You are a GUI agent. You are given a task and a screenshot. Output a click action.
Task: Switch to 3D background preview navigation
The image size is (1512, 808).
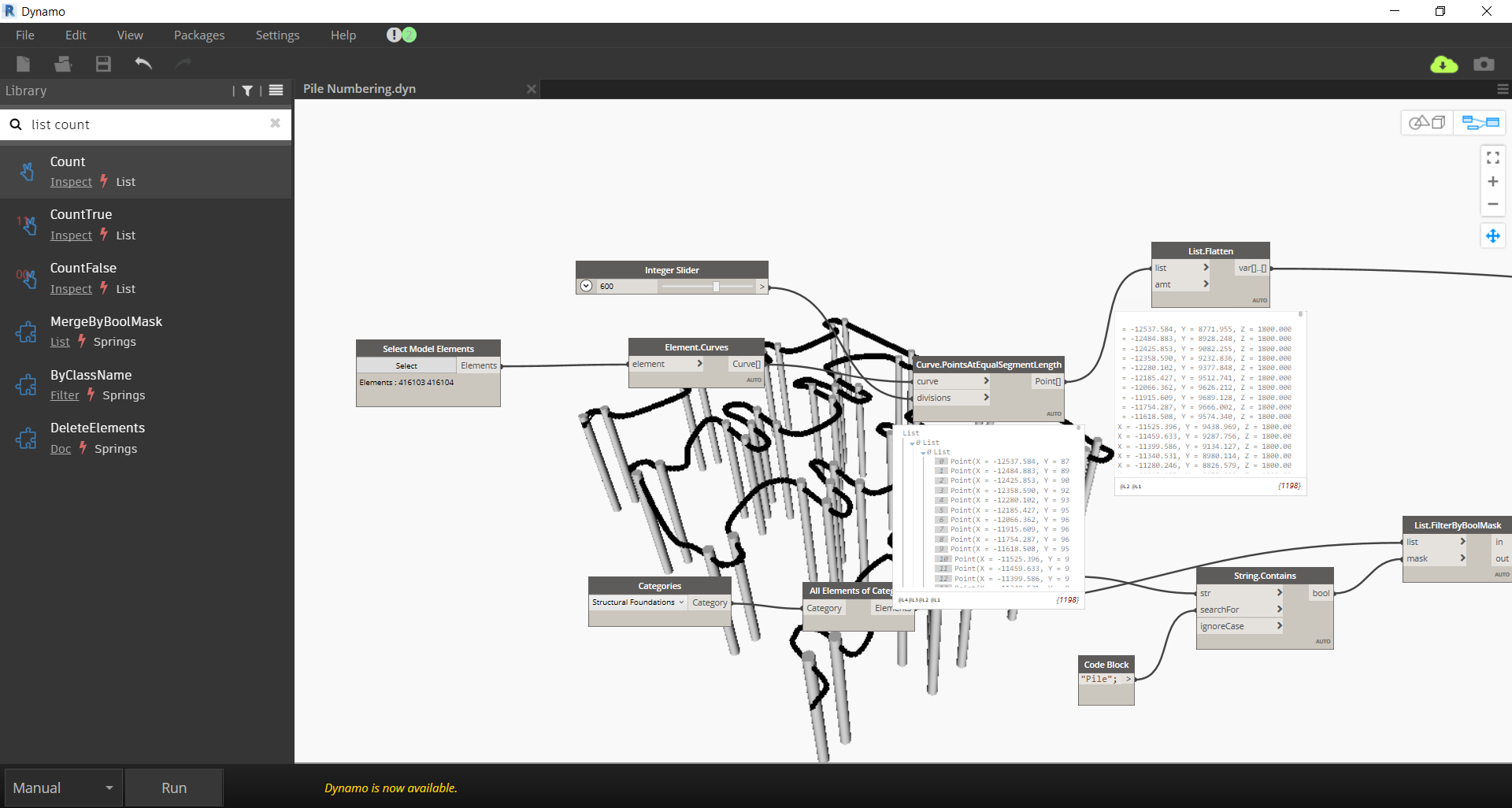pyautogui.click(x=1427, y=122)
